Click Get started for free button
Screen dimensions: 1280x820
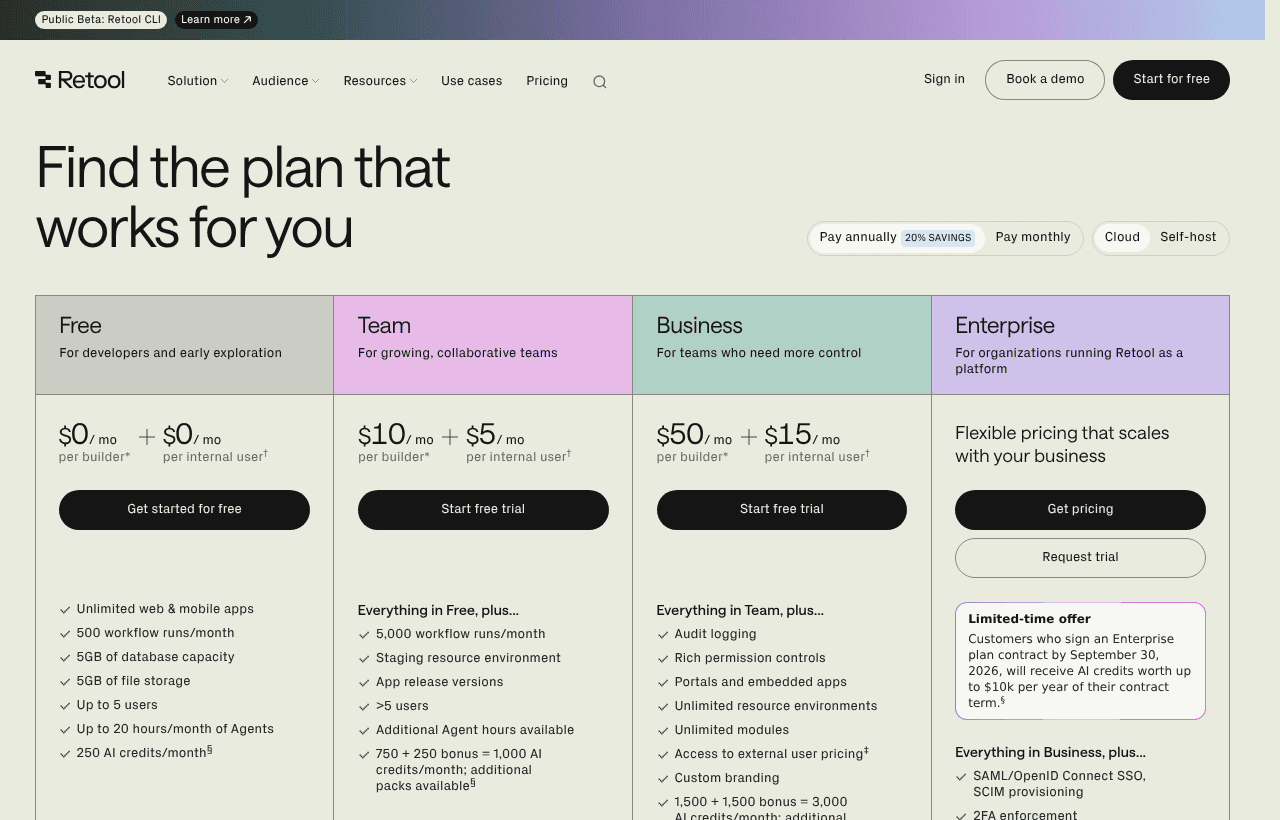(x=184, y=510)
